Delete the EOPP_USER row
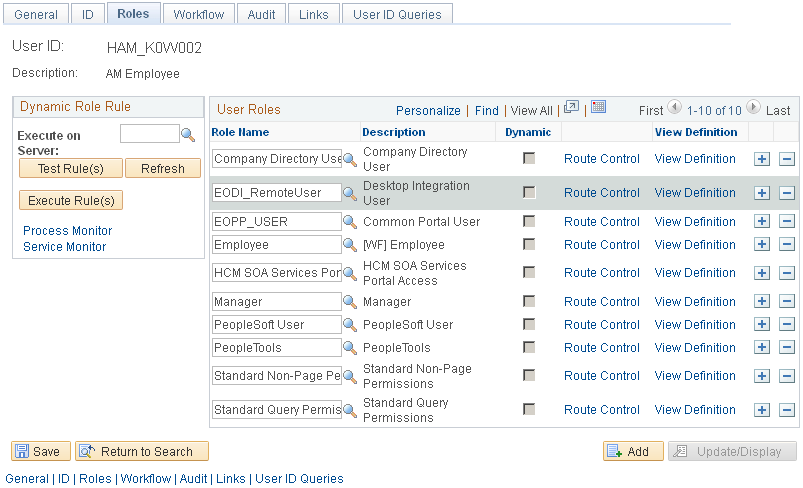Screen dimensions: 803x488 787,222
